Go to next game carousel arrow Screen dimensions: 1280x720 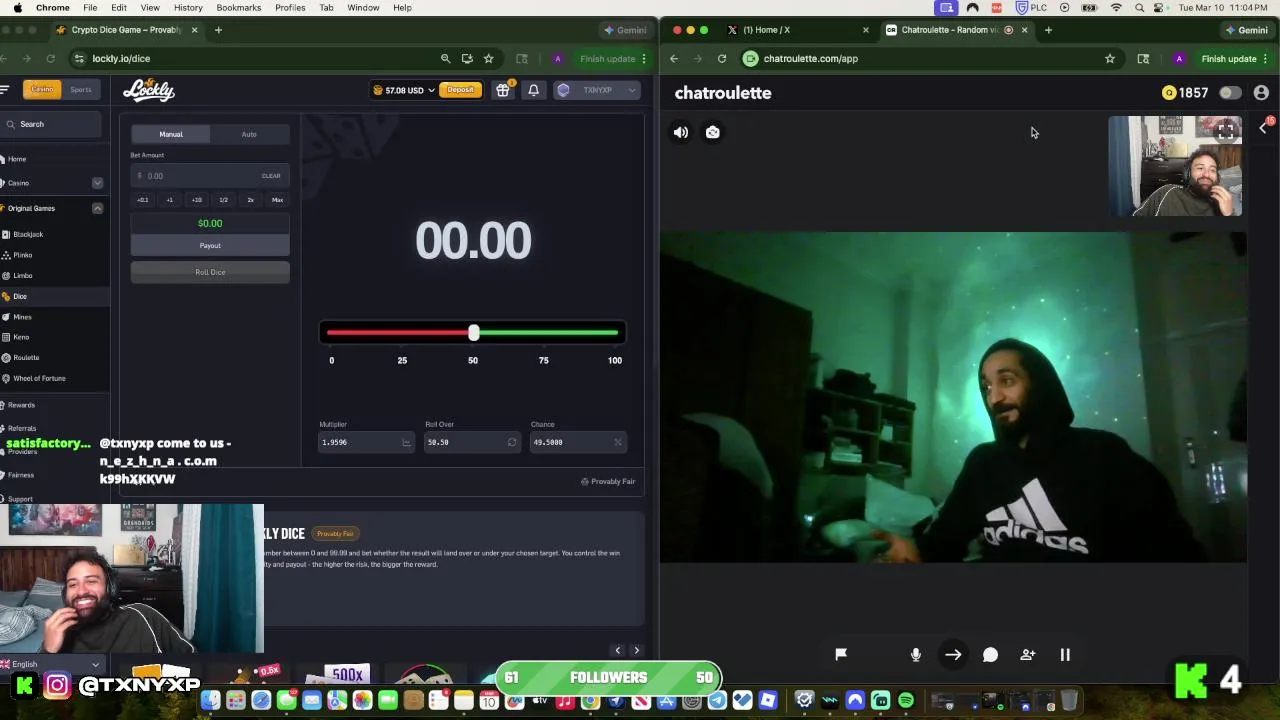636,651
